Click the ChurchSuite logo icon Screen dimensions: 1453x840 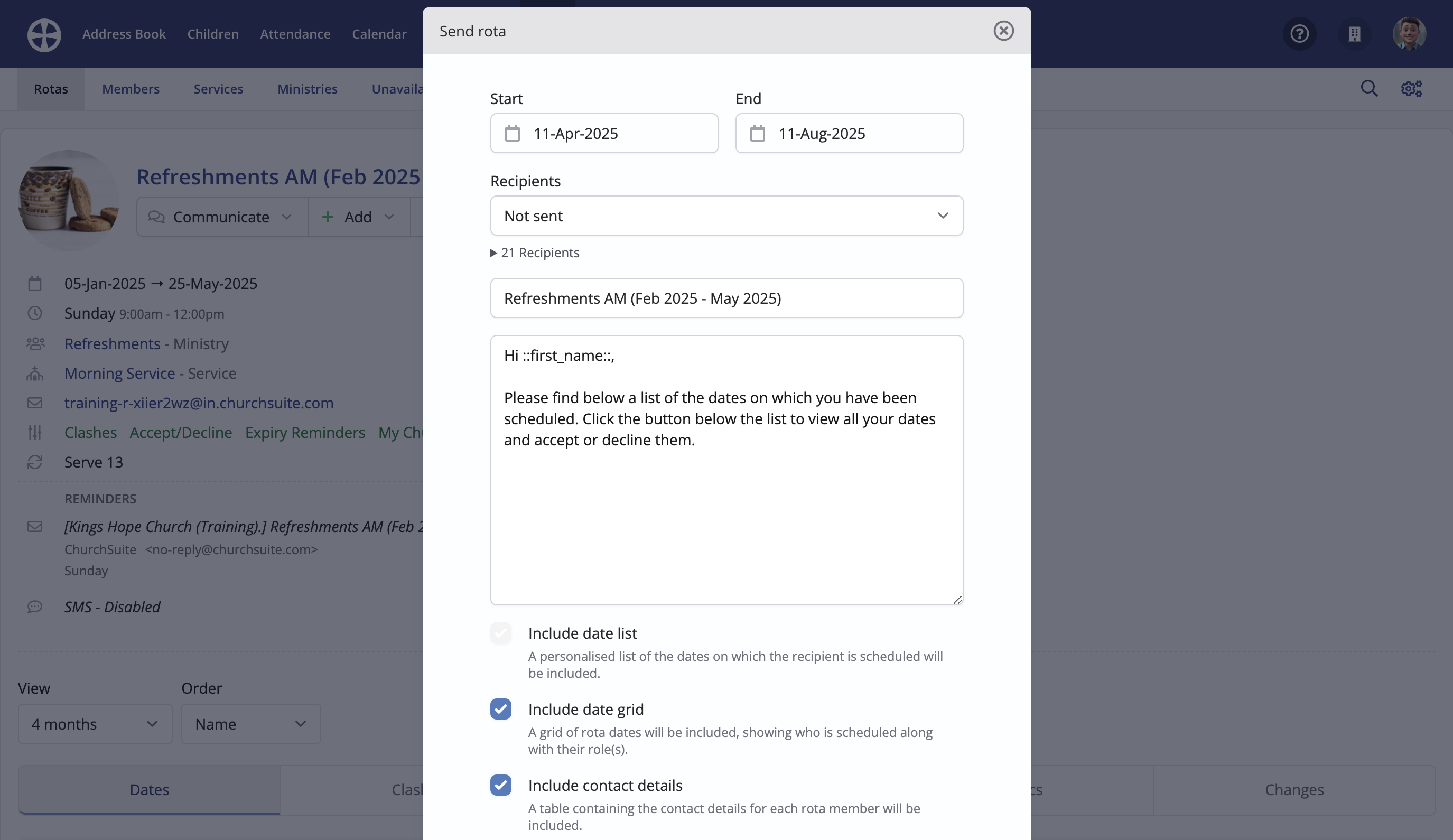click(44, 34)
